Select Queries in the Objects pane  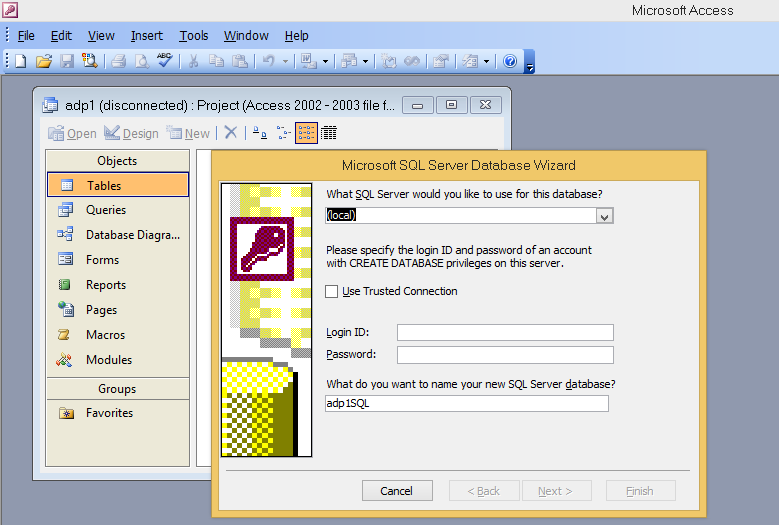[106, 210]
